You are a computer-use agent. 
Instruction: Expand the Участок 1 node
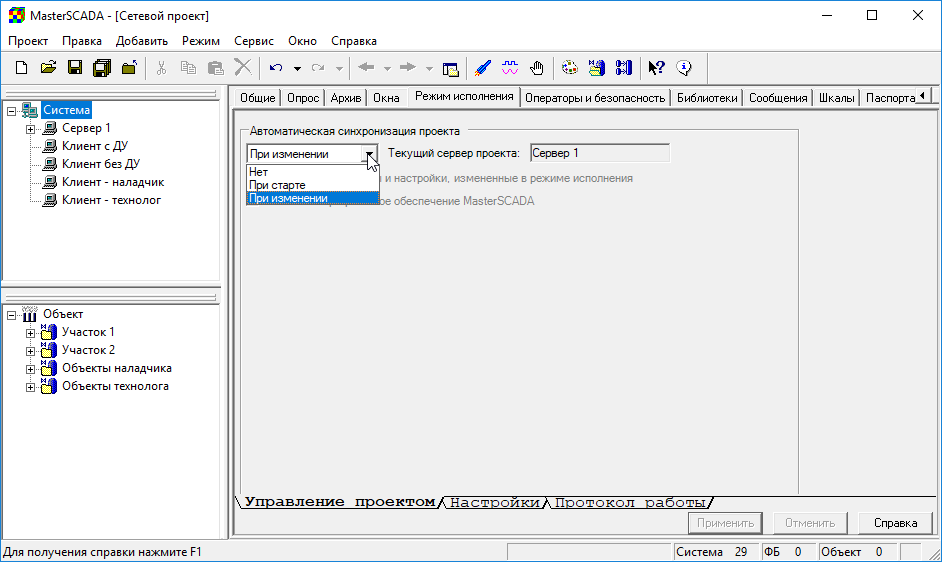[x=30, y=333]
